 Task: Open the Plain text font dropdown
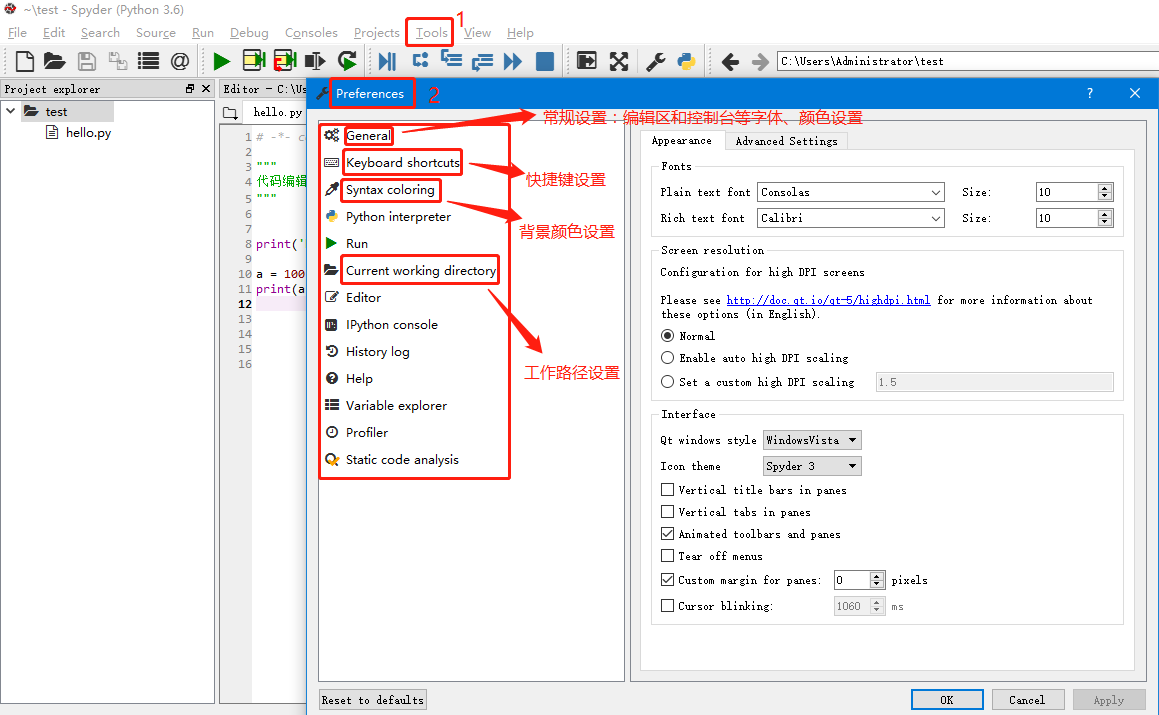pos(851,192)
